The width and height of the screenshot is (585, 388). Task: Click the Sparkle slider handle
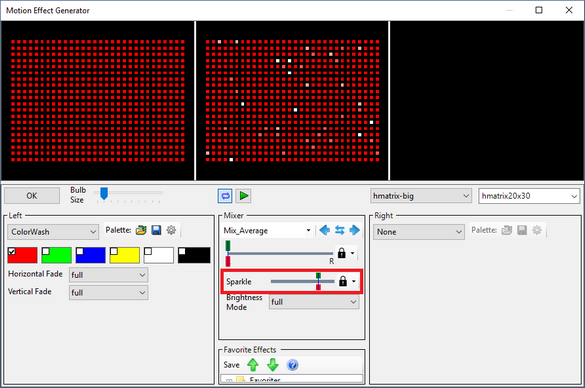[318, 281]
